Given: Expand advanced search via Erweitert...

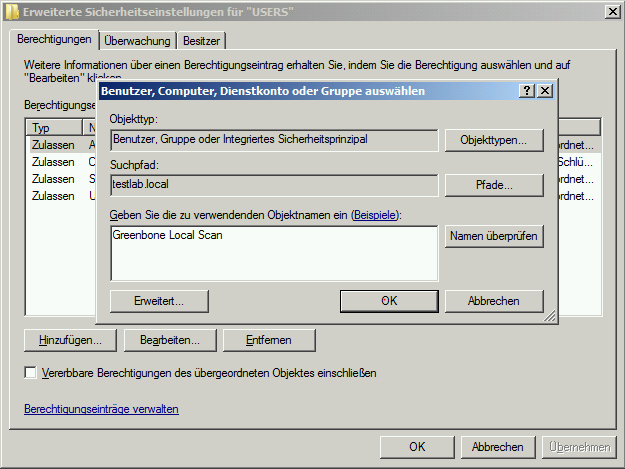Looking at the screenshot, I should [158, 300].
